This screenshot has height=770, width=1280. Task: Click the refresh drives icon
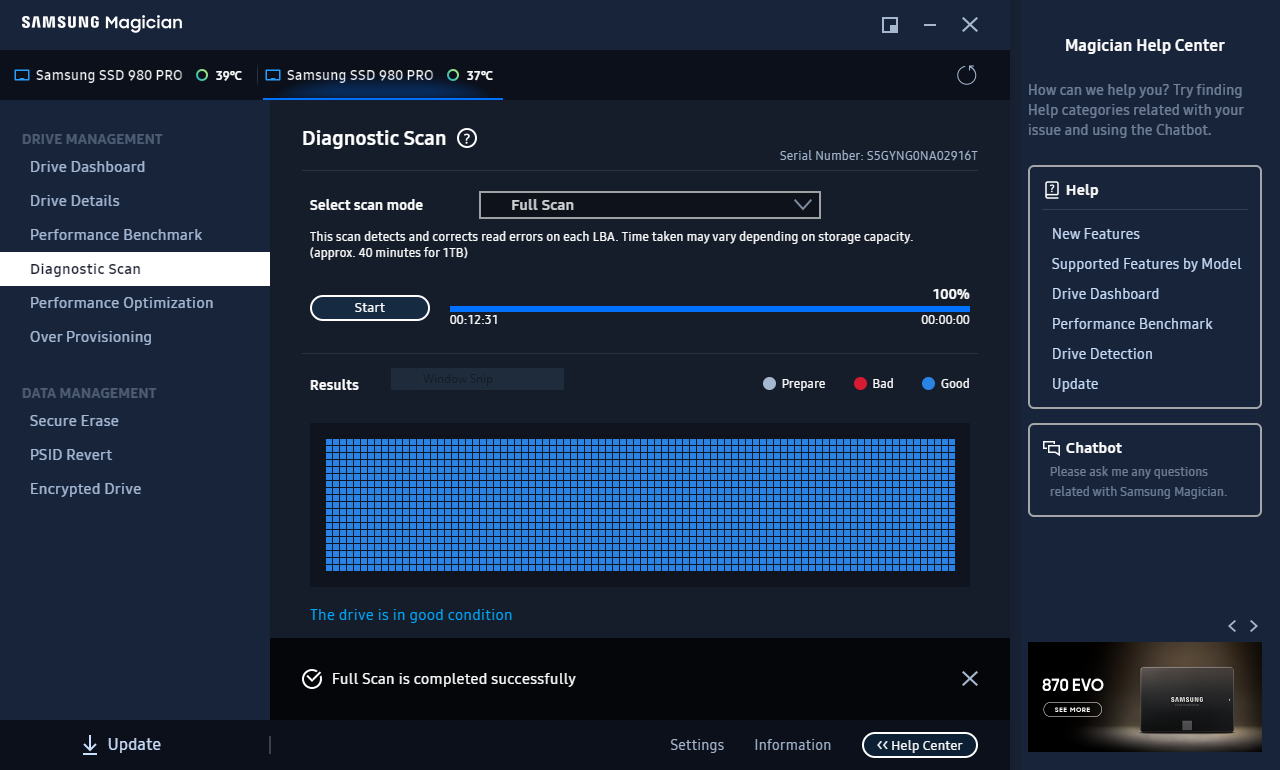[x=966, y=75]
